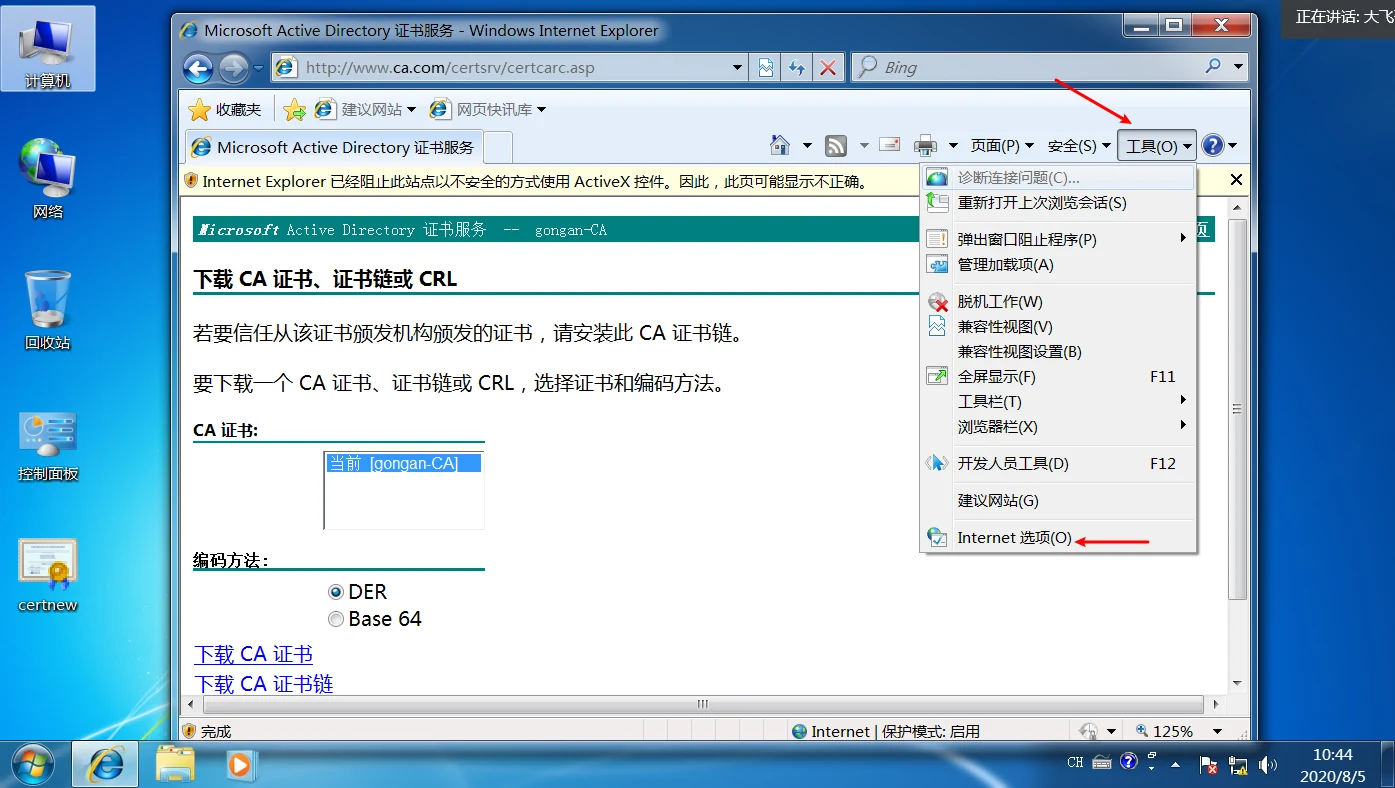Open the address bar history dropdown arrow
This screenshot has height=788, width=1395.
738,68
